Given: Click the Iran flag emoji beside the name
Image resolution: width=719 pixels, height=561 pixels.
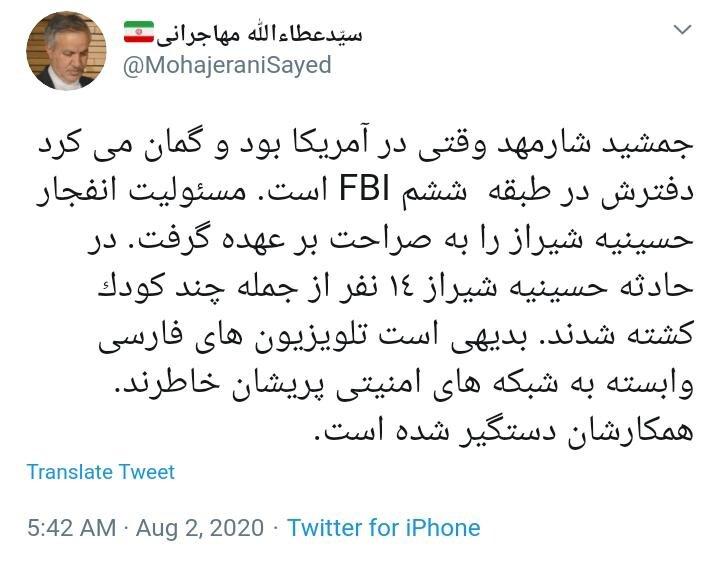Looking at the screenshot, I should coord(138,31).
